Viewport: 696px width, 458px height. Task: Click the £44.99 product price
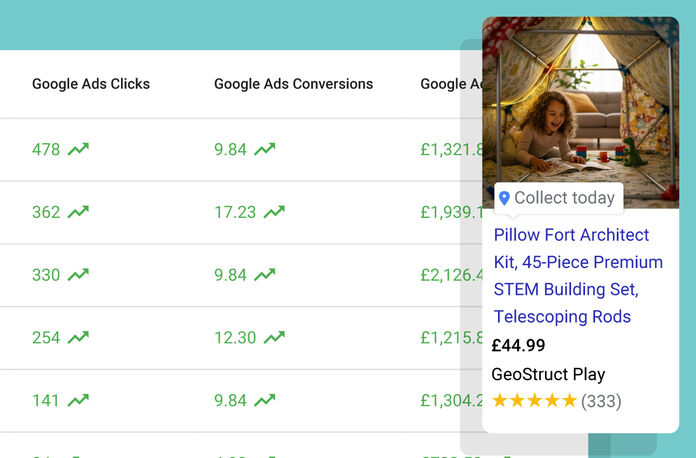[519, 346]
